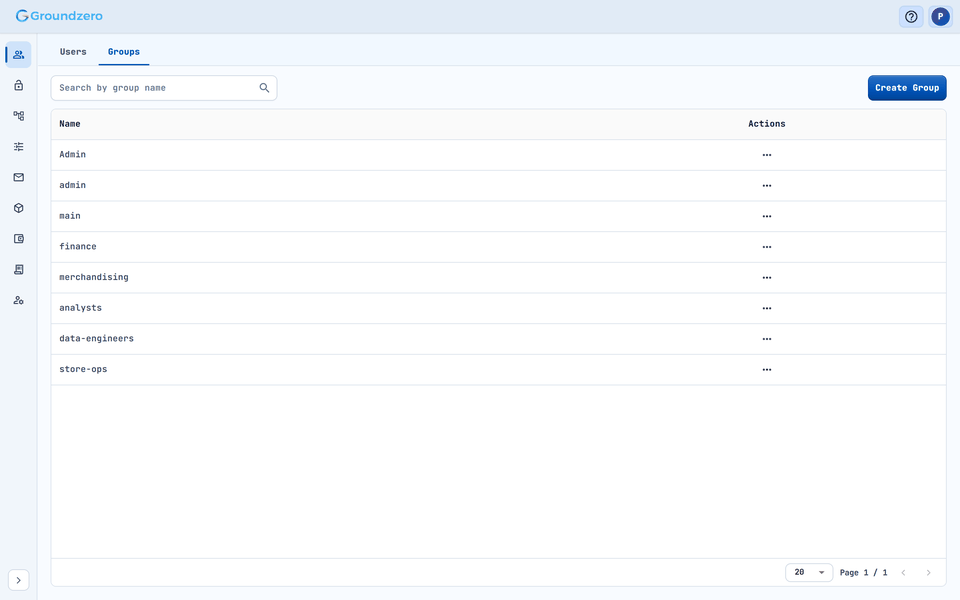Screen dimensions: 960x600
Task: Select the main group name
Action: tap(70, 216)
